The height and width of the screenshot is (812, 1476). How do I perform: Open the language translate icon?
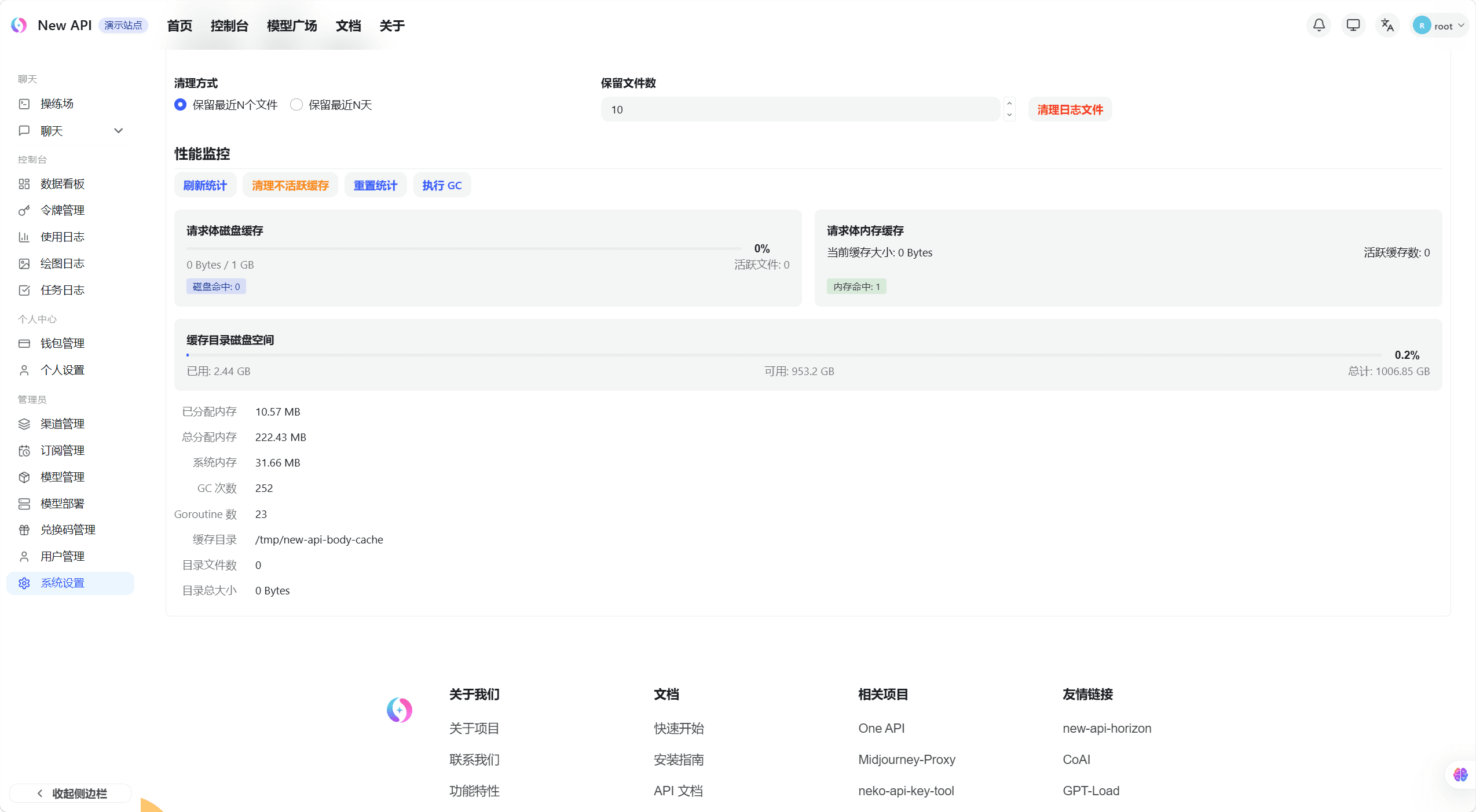tap(1387, 25)
